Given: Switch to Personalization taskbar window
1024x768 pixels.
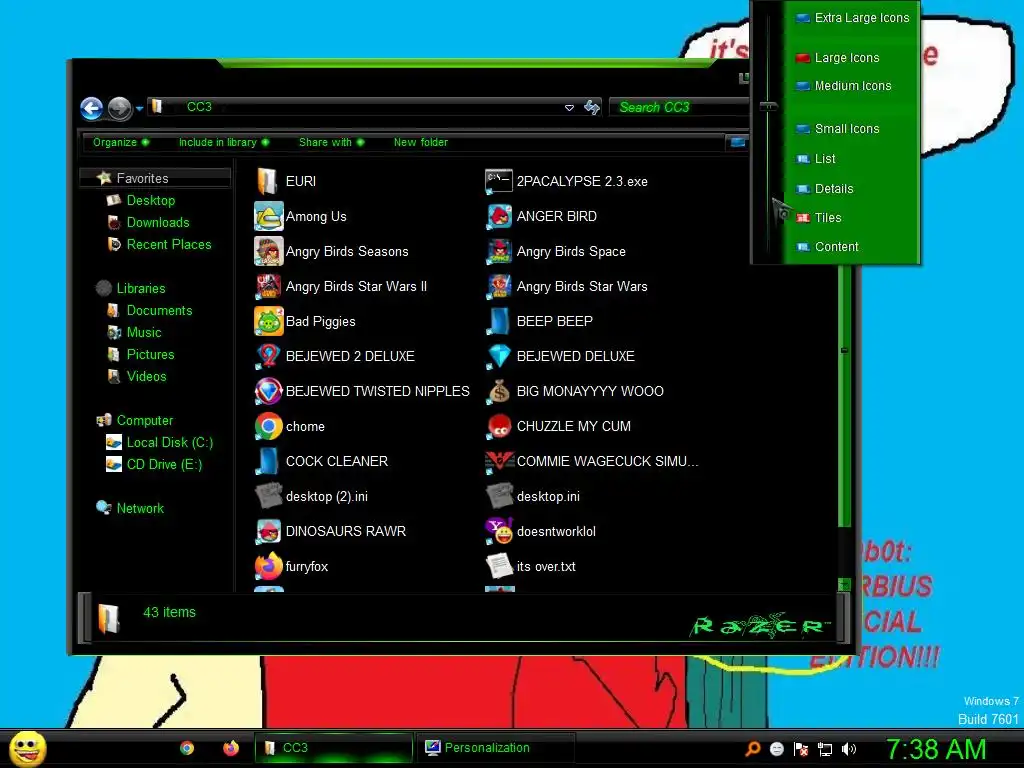Looking at the screenshot, I should click(496, 748).
